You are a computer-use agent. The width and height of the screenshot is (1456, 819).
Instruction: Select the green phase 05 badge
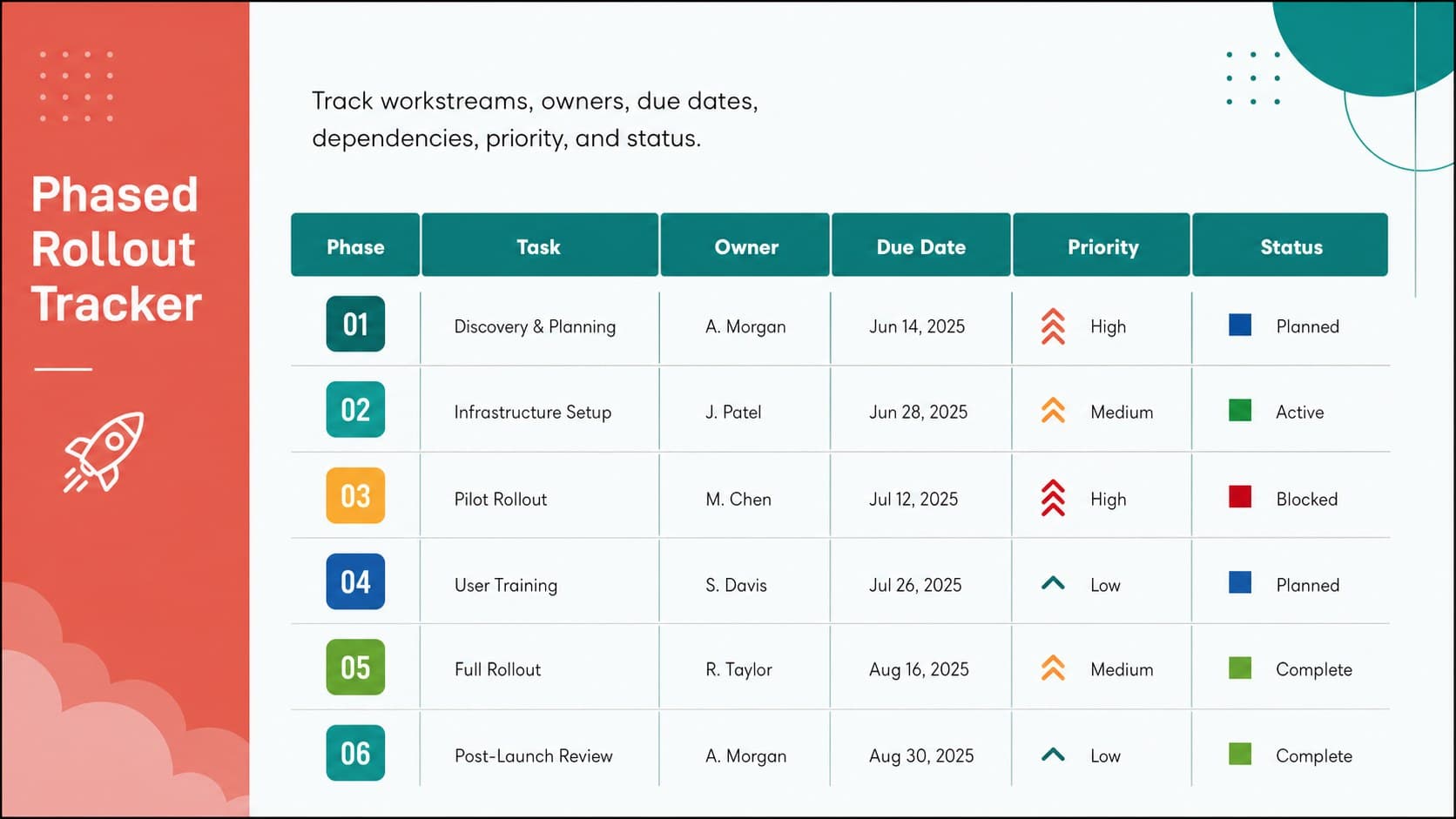point(355,667)
